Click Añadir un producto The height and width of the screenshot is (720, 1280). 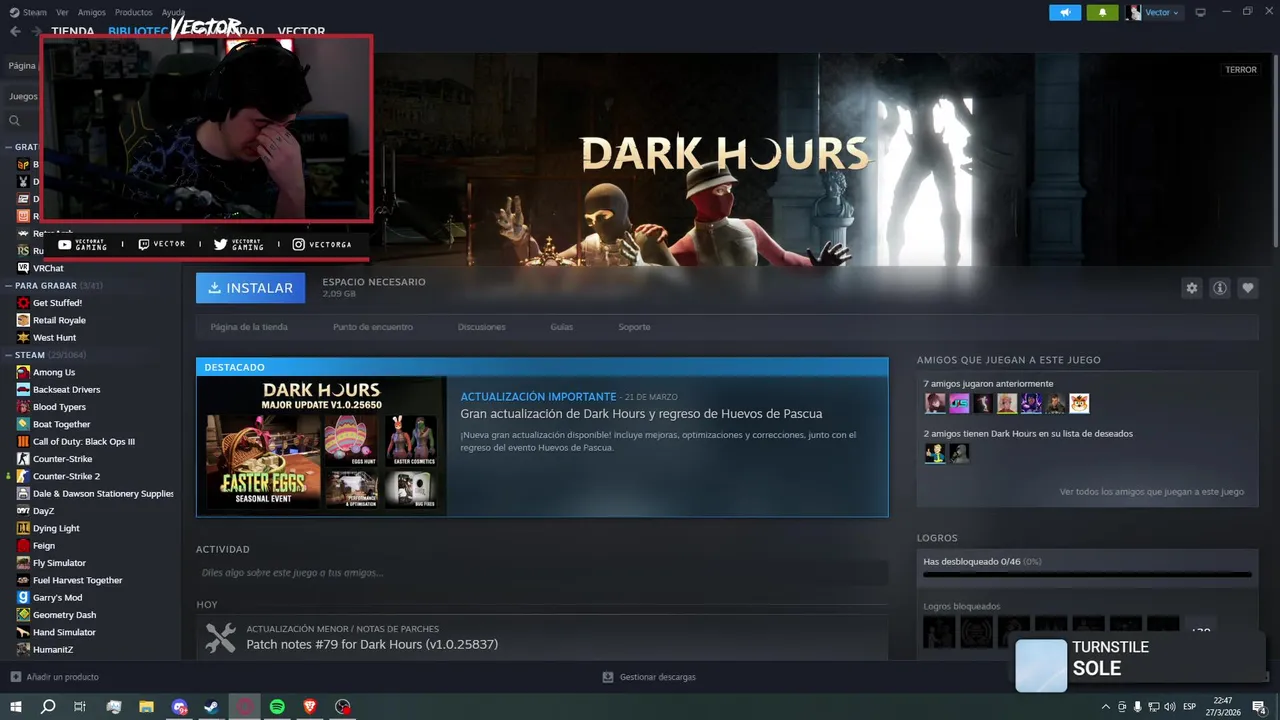pos(55,677)
